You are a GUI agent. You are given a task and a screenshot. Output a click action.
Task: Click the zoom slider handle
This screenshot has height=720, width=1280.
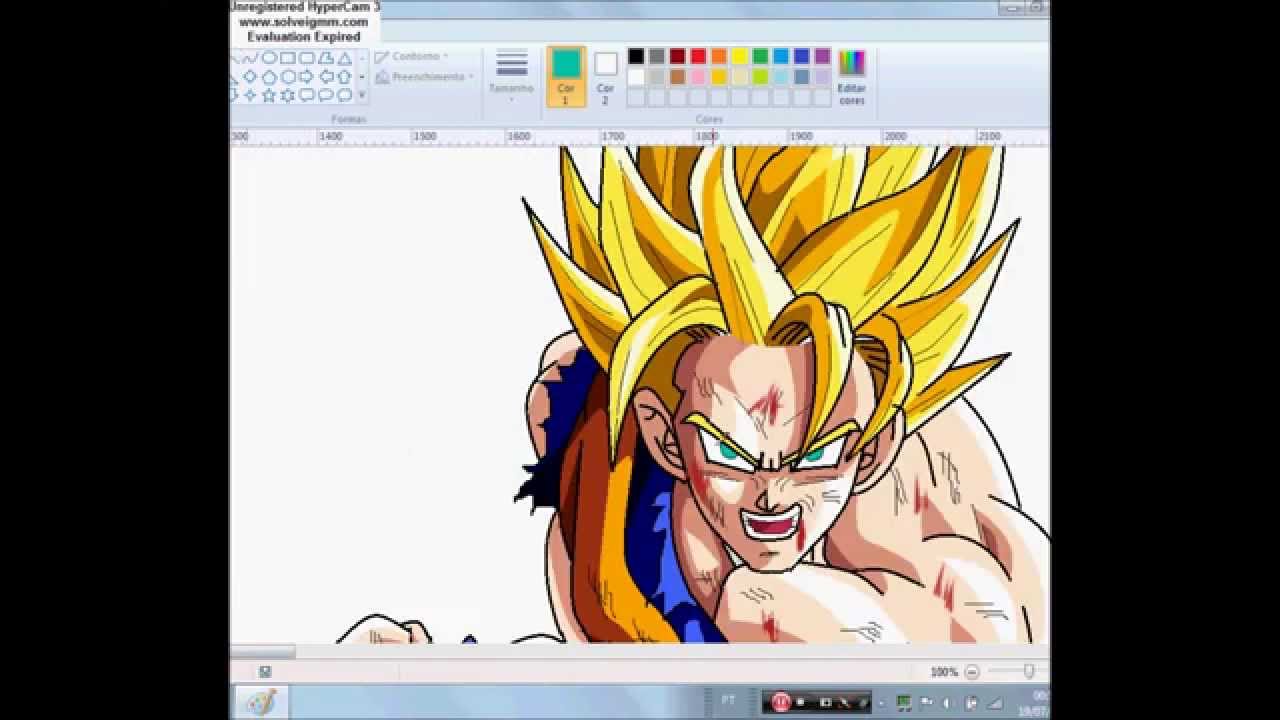pos(1028,672)
